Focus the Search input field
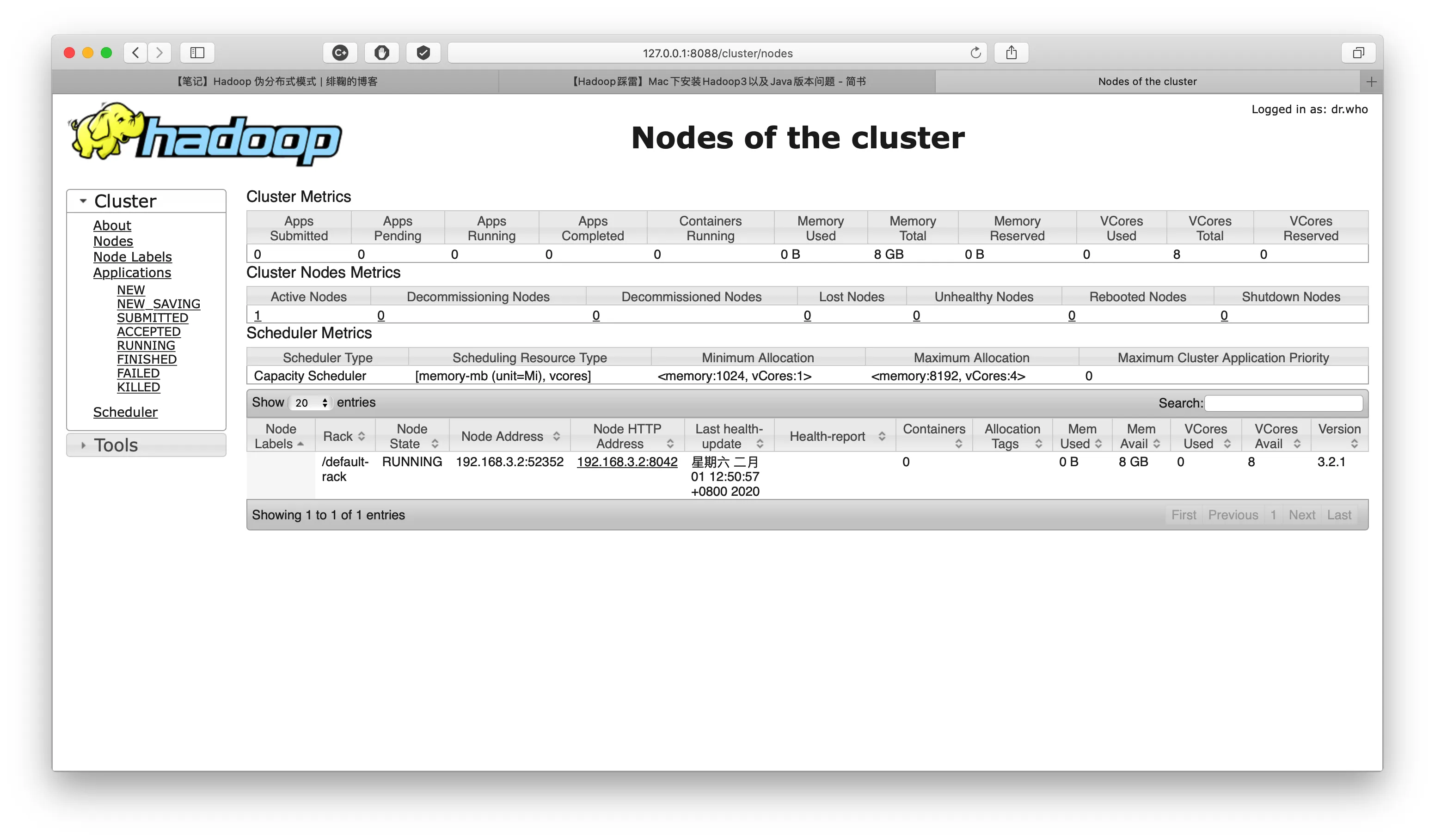The height and width of the screenshot is (840, 1435). tap(1283, 403)
